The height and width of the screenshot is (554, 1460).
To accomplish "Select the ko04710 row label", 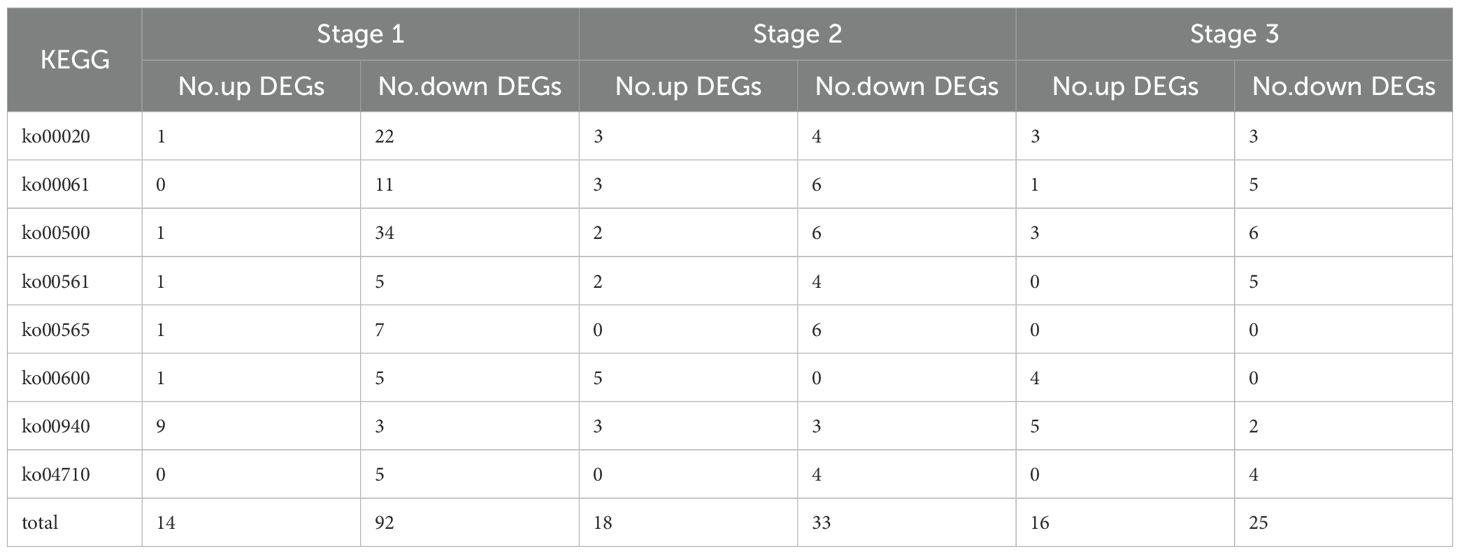I will [x=56, y=474].
